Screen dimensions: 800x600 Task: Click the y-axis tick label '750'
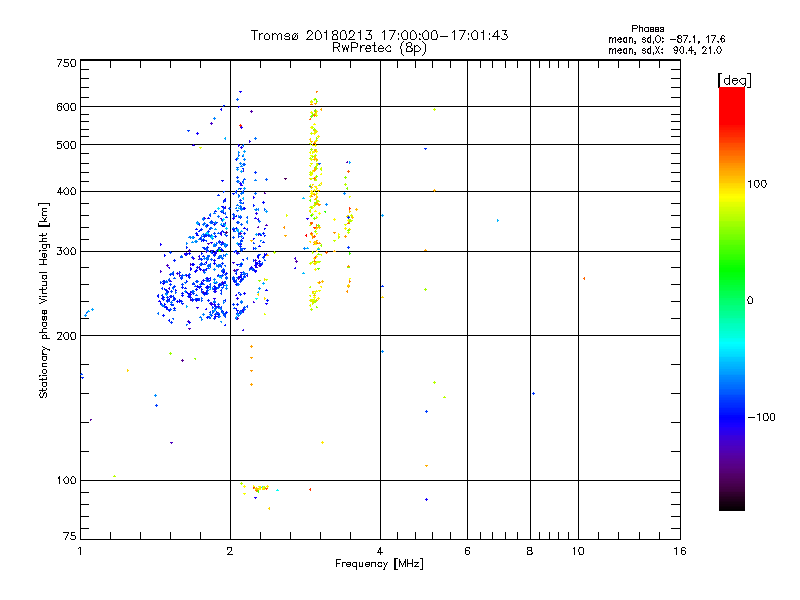tap(66, 63)
